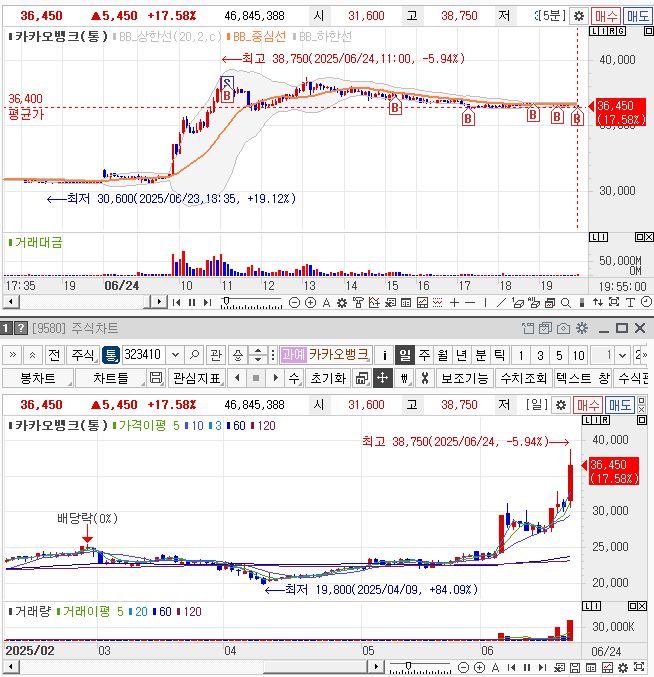
Task: Click the 매도 sell button on daily chart
Action: point(619,405)
